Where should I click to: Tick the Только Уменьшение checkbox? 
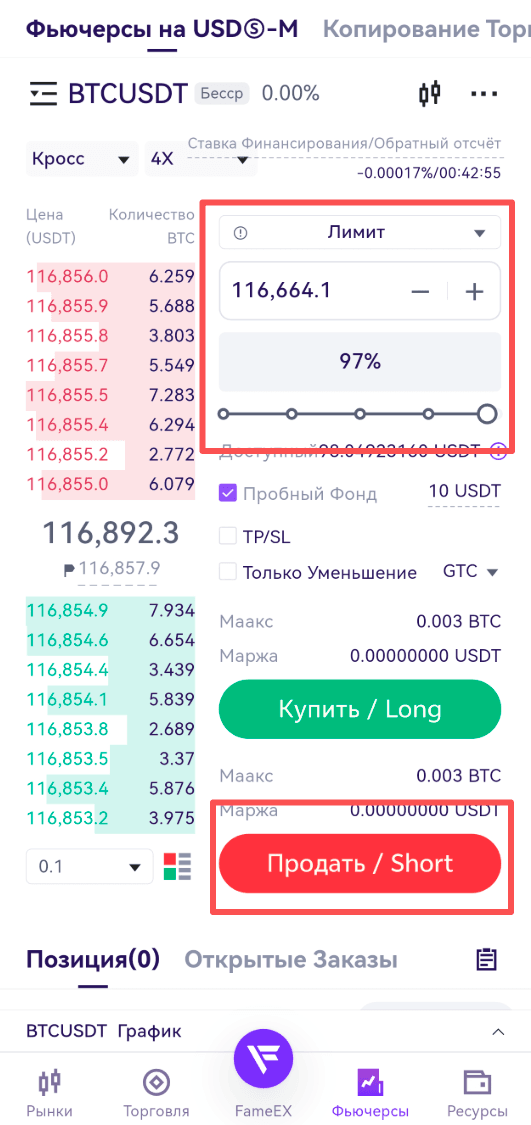pyautogui.click(x=228, y=572)
